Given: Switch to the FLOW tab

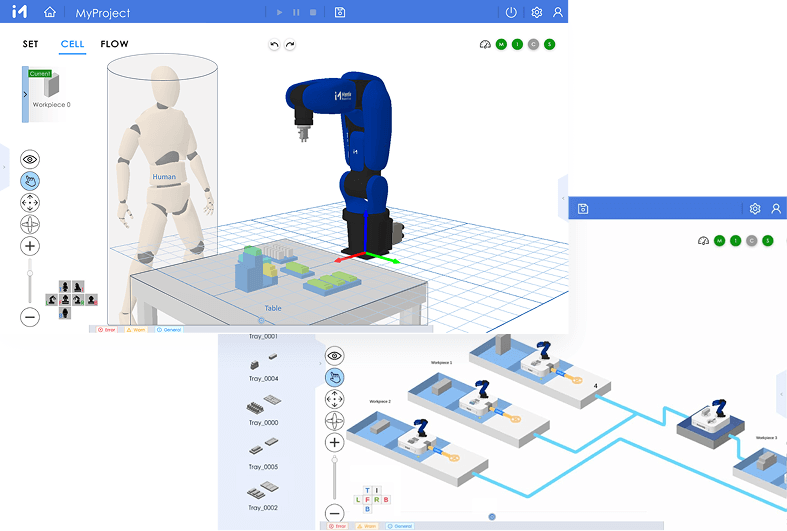Looking at the screenshot, I should click(114, 44).
